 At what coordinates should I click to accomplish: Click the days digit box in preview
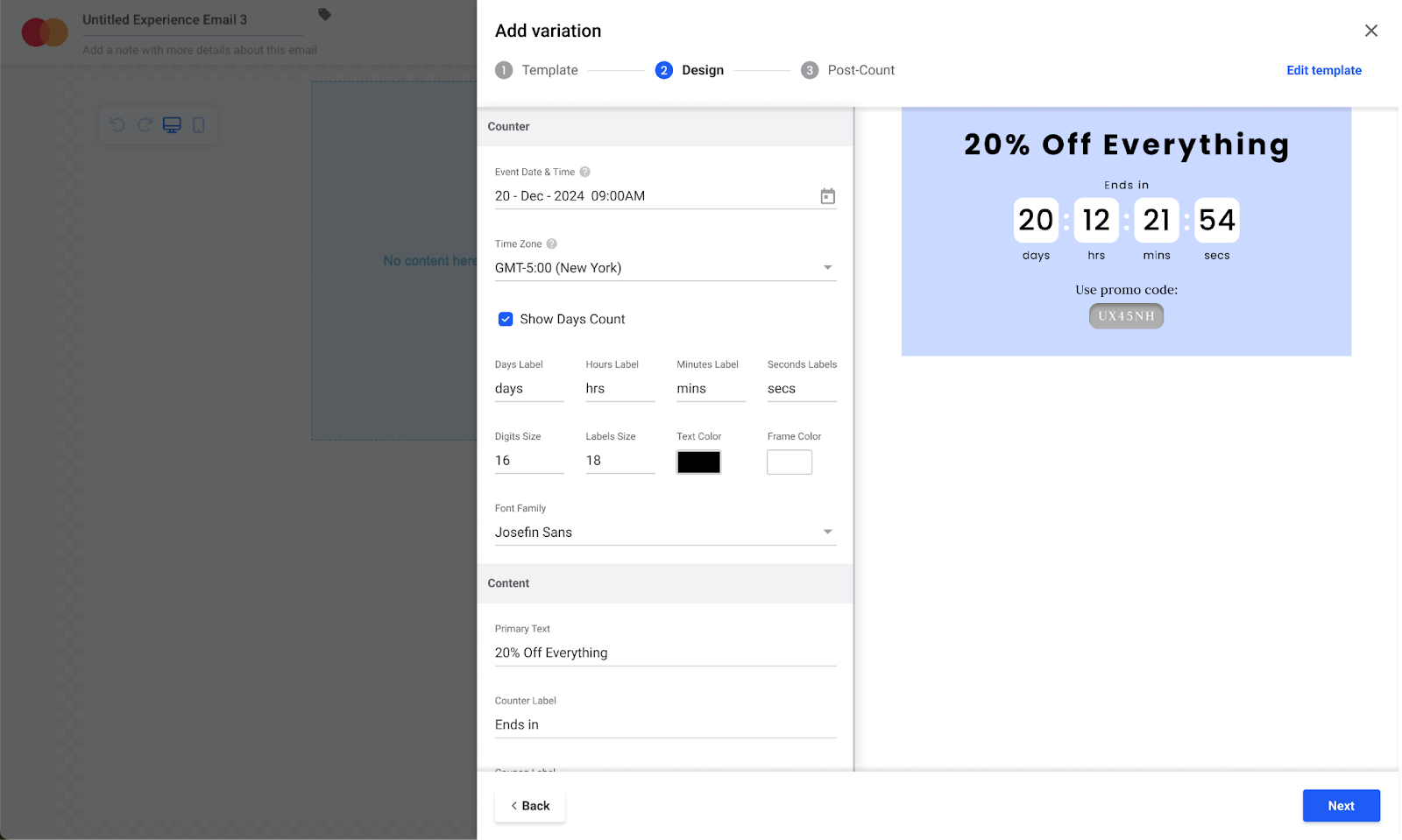point(1036,220)
